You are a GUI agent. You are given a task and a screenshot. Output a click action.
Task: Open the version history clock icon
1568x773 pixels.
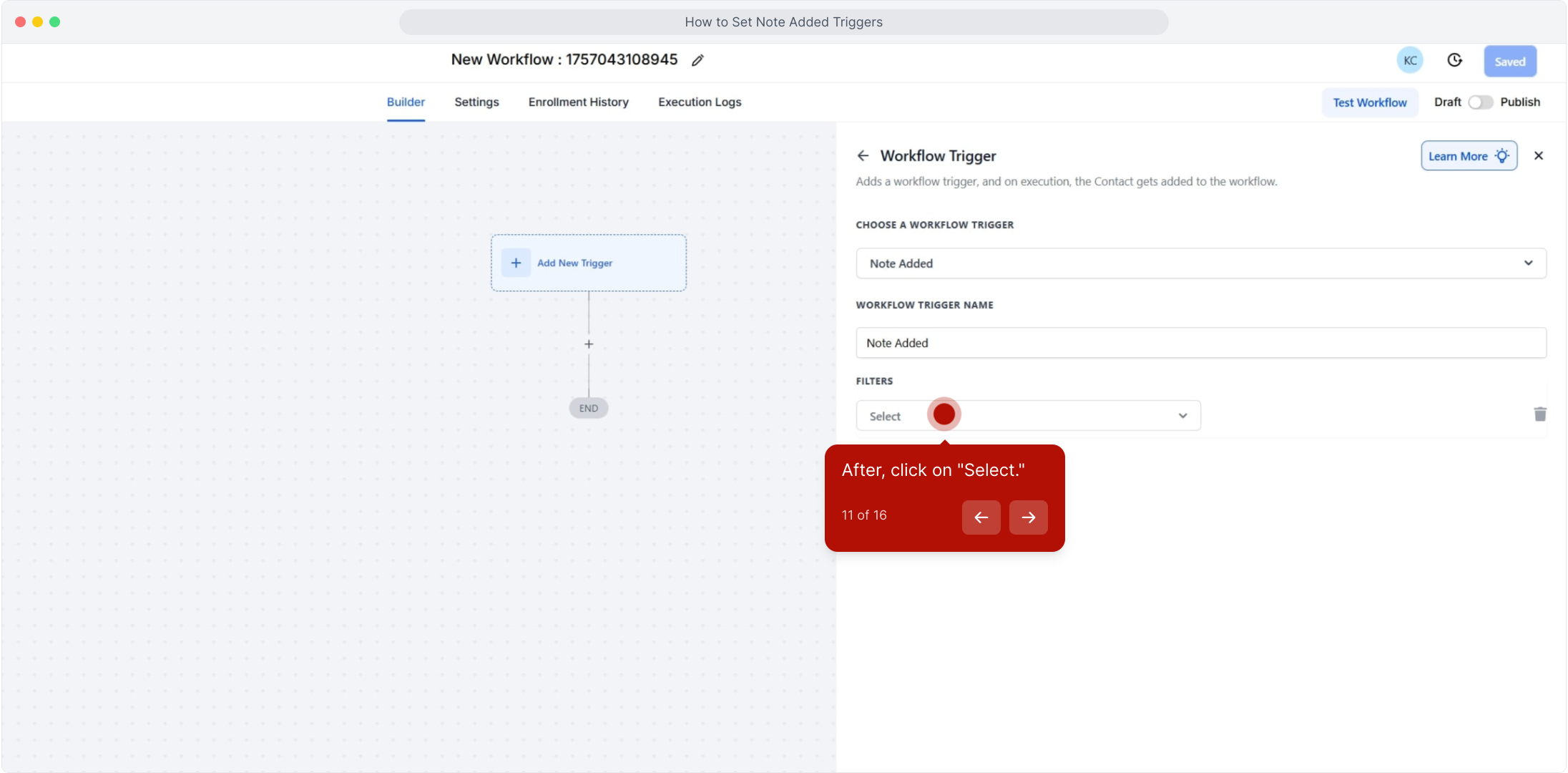1454,61
